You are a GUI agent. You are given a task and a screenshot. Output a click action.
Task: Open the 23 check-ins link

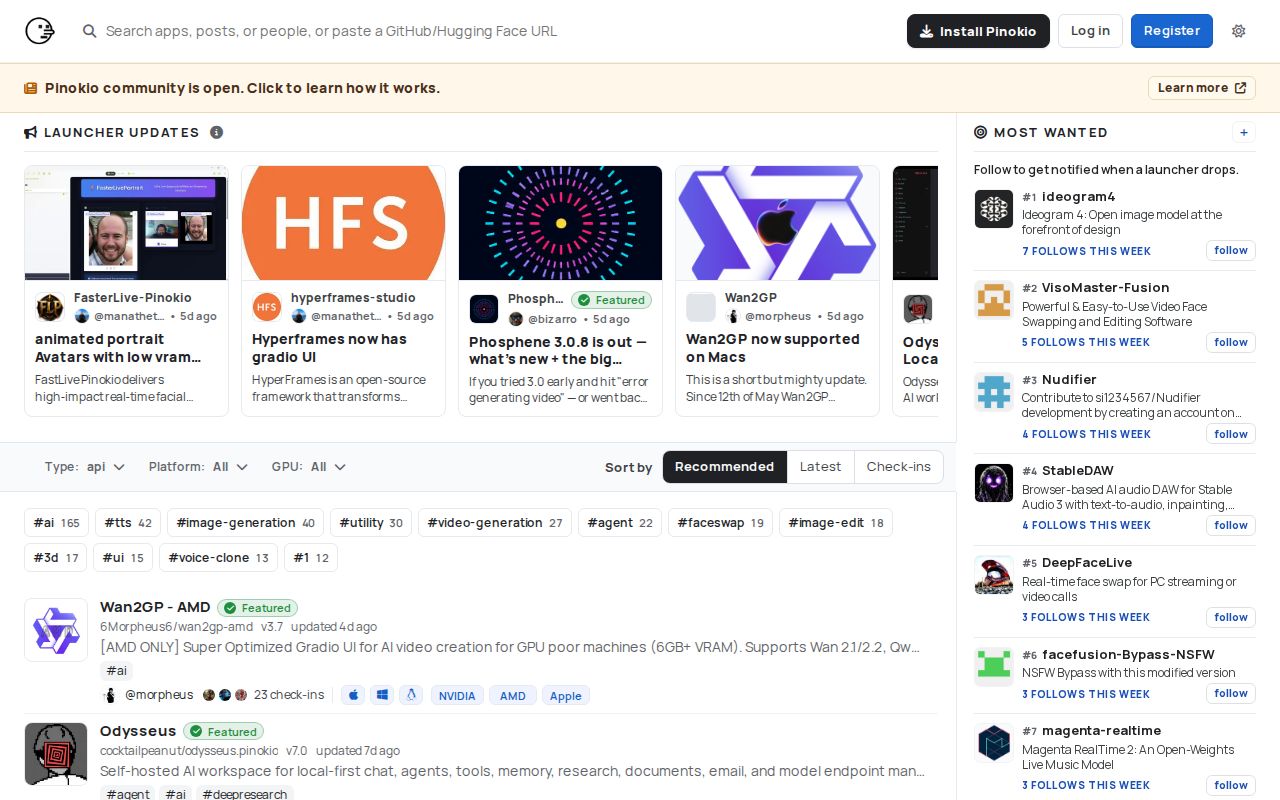pos(289,695)
